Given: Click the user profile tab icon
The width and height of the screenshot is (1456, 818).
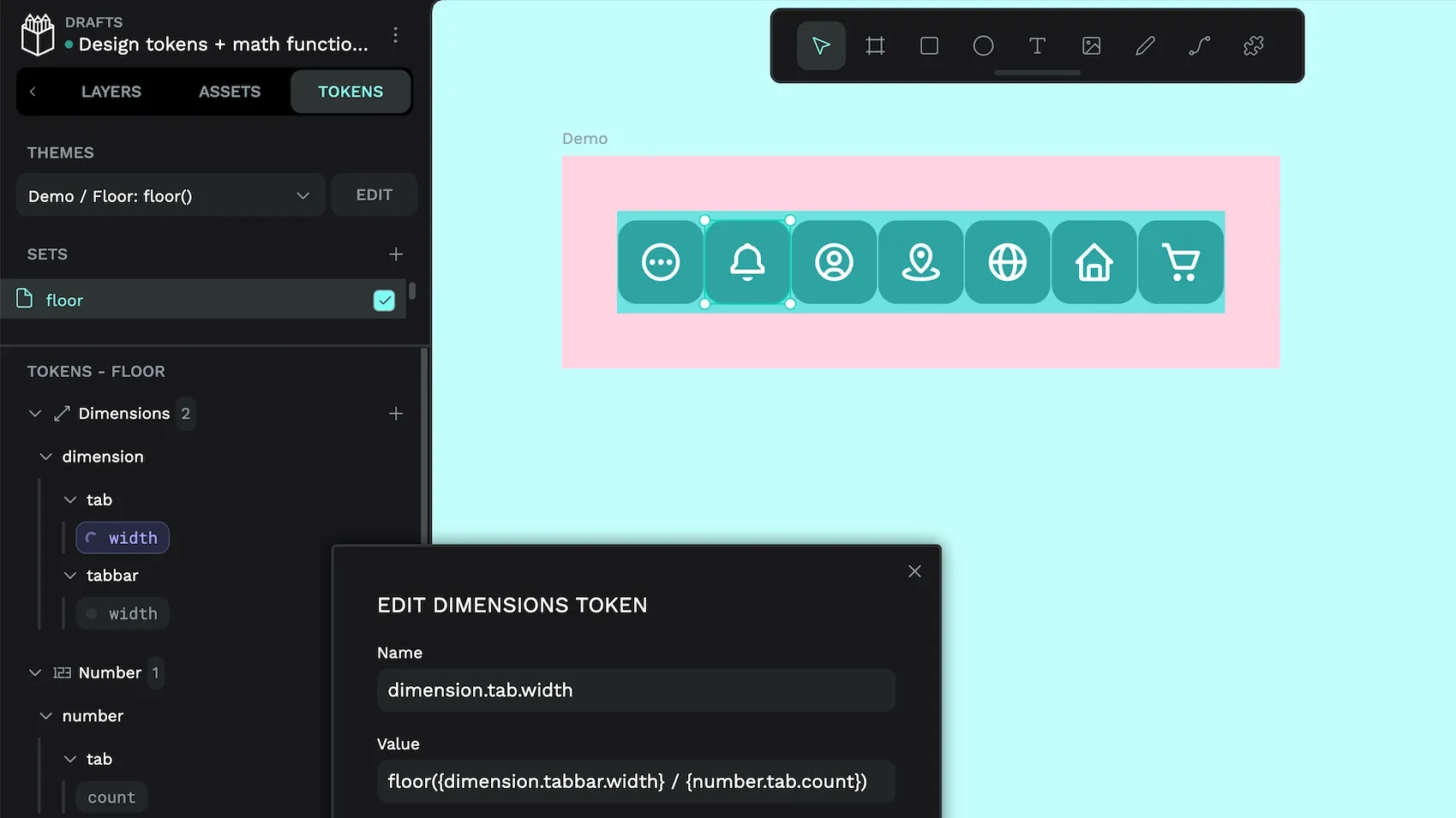Looking at the screenshot, I should (x=834, y=262).
